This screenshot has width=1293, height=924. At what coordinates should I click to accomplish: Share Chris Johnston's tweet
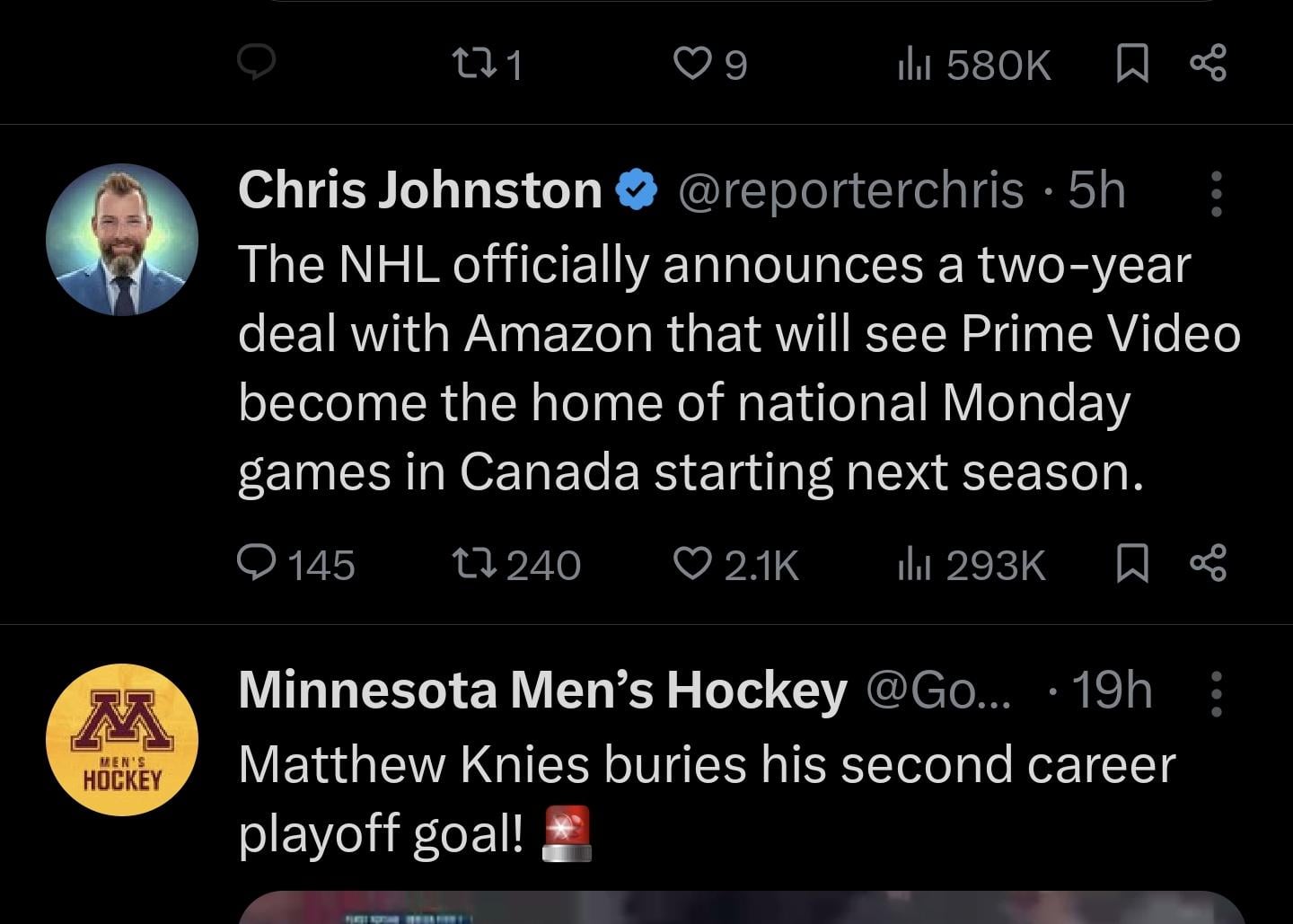click(x=1208, y=564)
